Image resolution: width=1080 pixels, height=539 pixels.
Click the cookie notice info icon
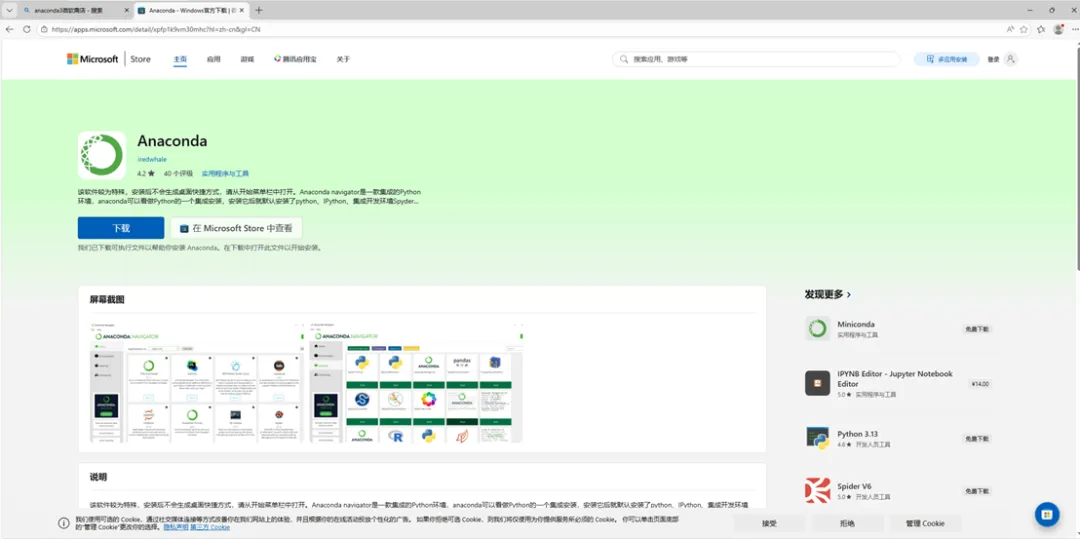[x=64, y=523]
